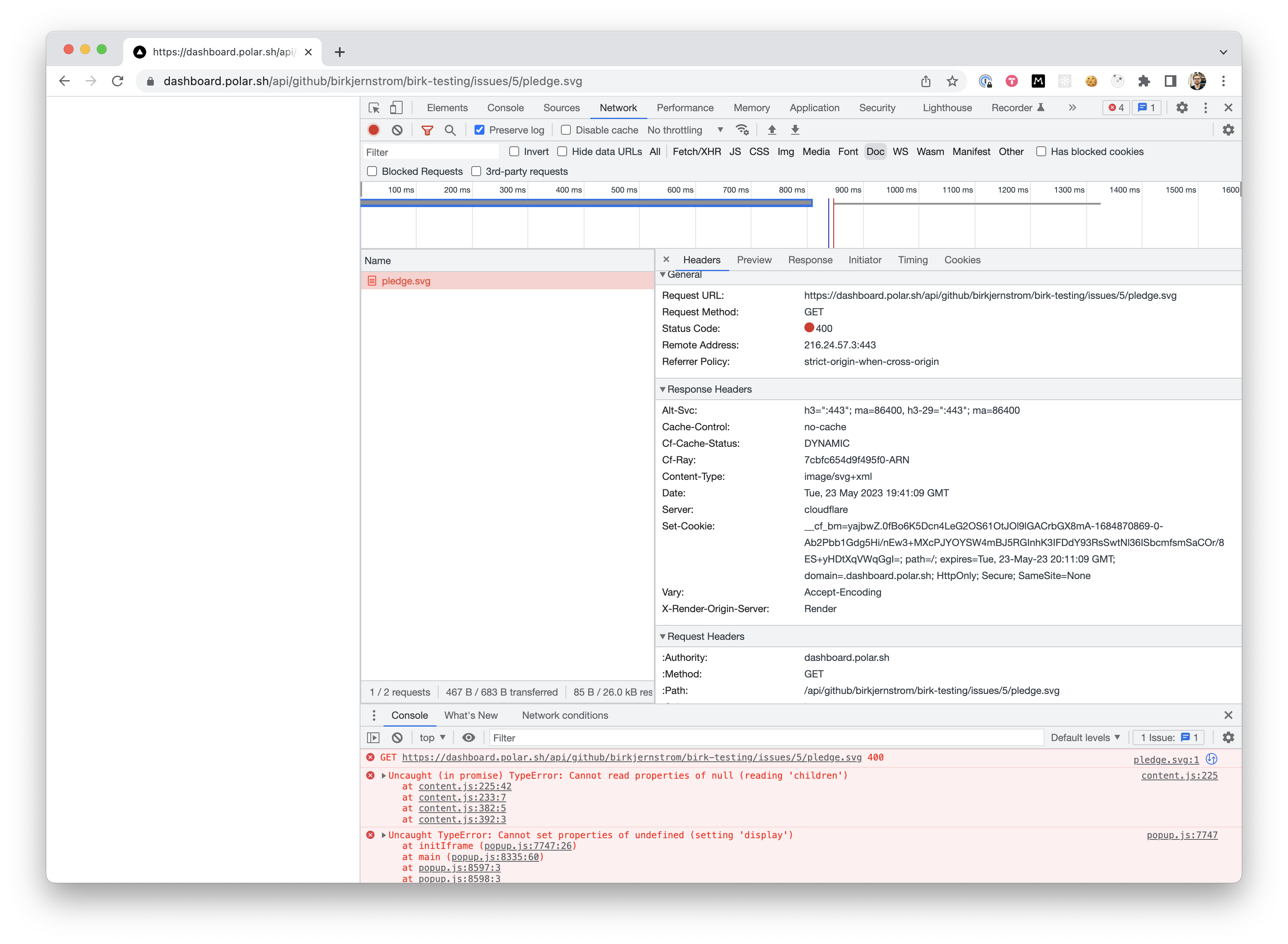Open the pledge.svg request URL link
This screenshot has width=1288, height=944.
pyautogui.click(x=632, y=757)
